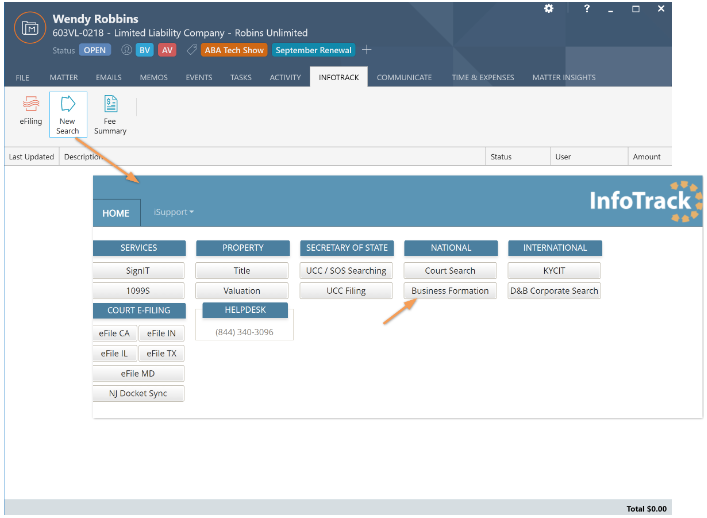
Task: Open the eFiling tool
Action: [31, 111]
